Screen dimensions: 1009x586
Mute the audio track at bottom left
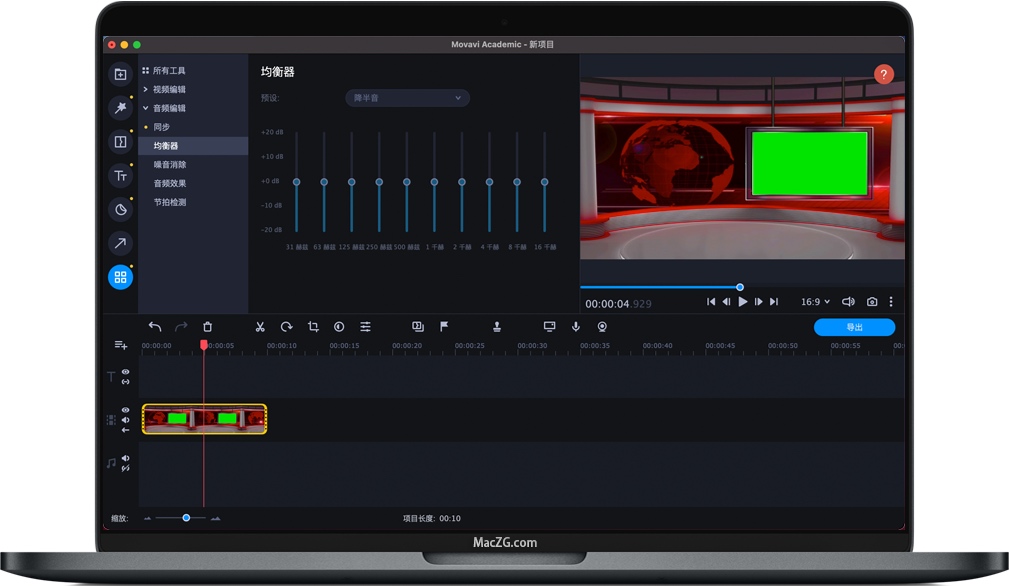125,456
